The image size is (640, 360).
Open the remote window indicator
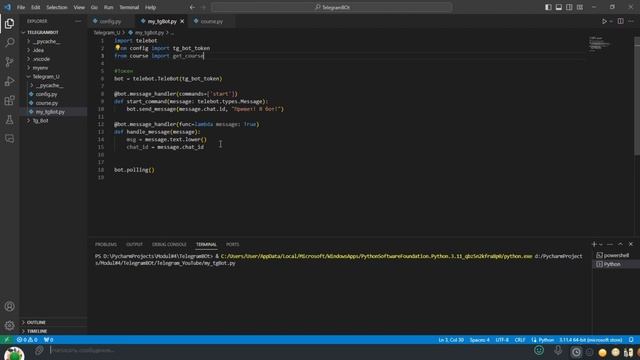tap(6, 340)
